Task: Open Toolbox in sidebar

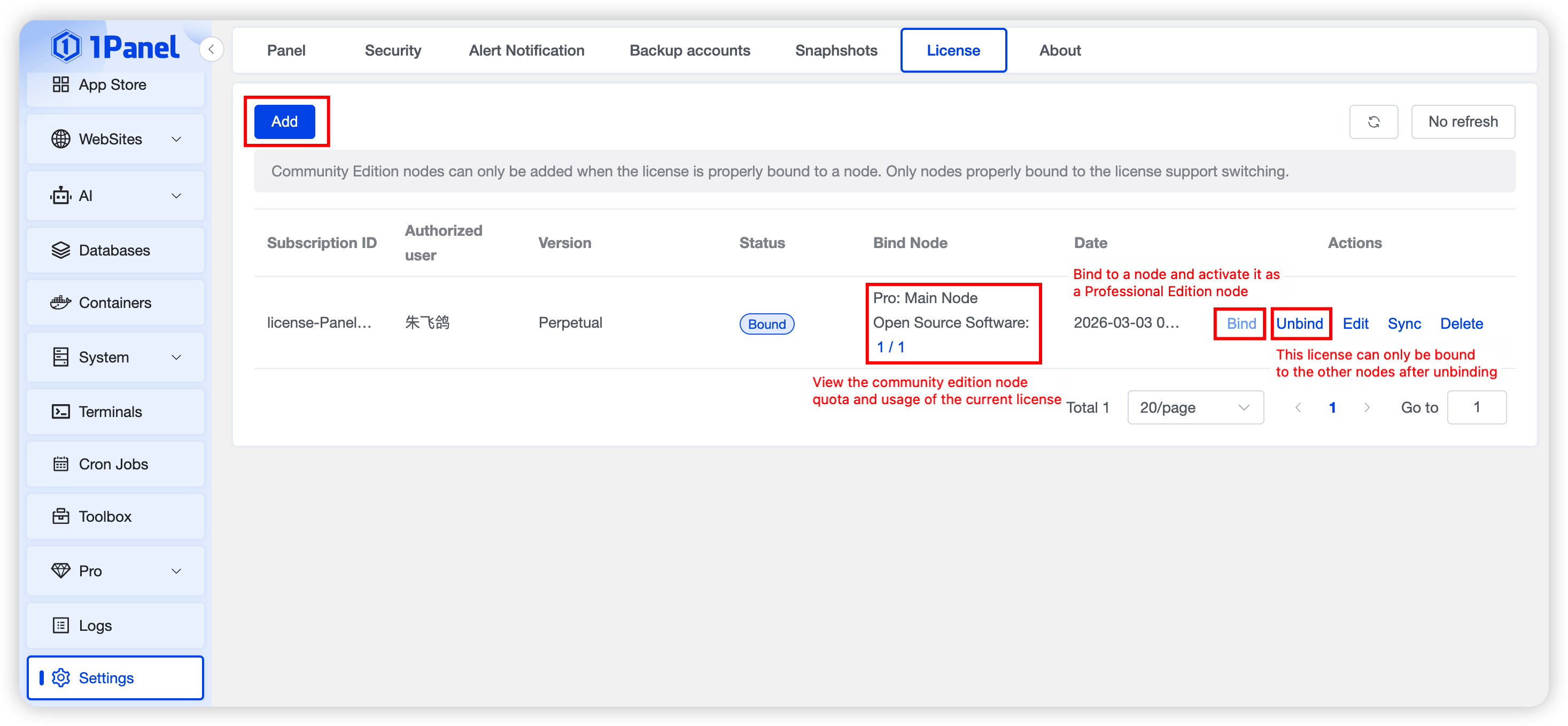Action: point(105,516)
